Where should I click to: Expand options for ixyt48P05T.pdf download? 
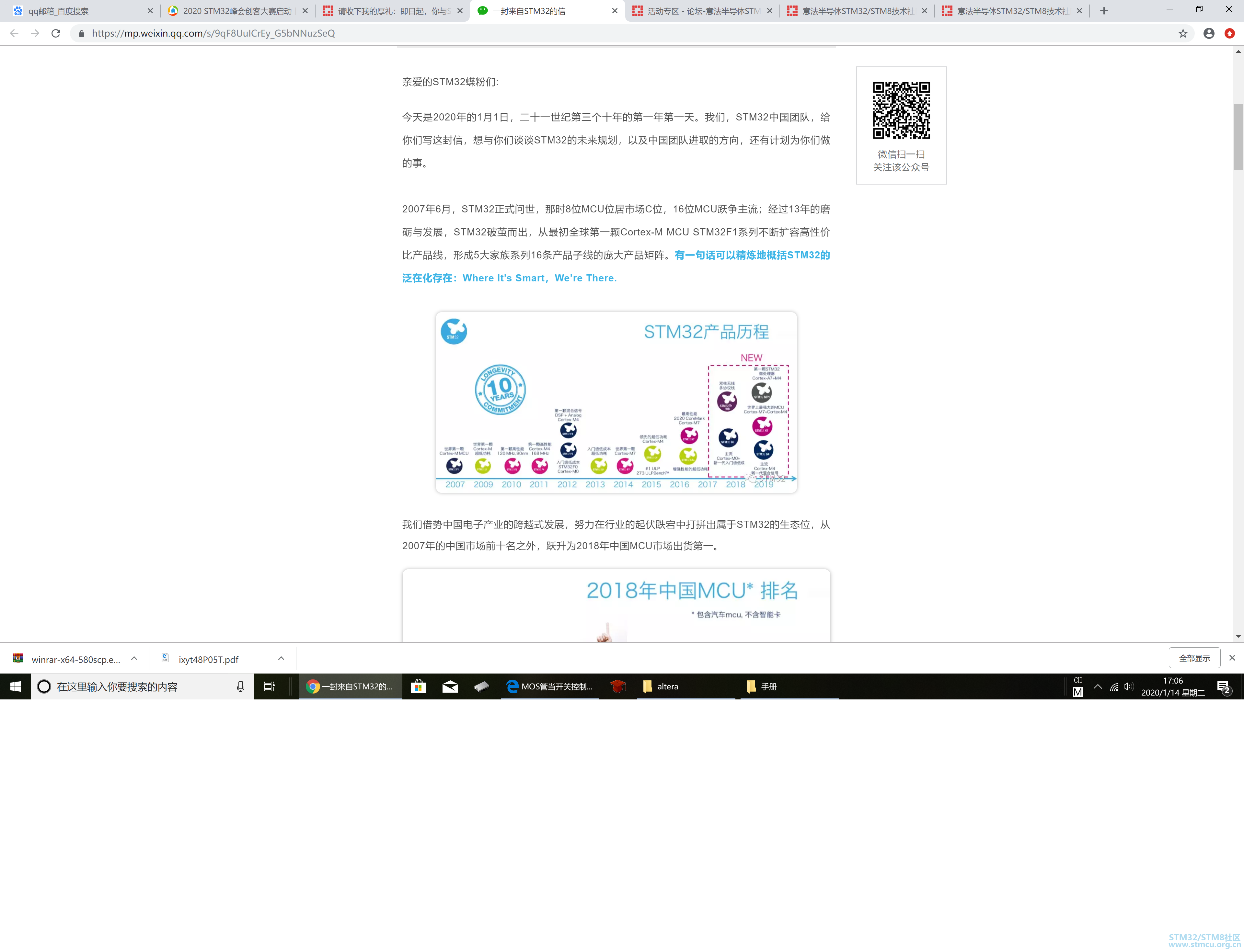click(x=281, y=659)
